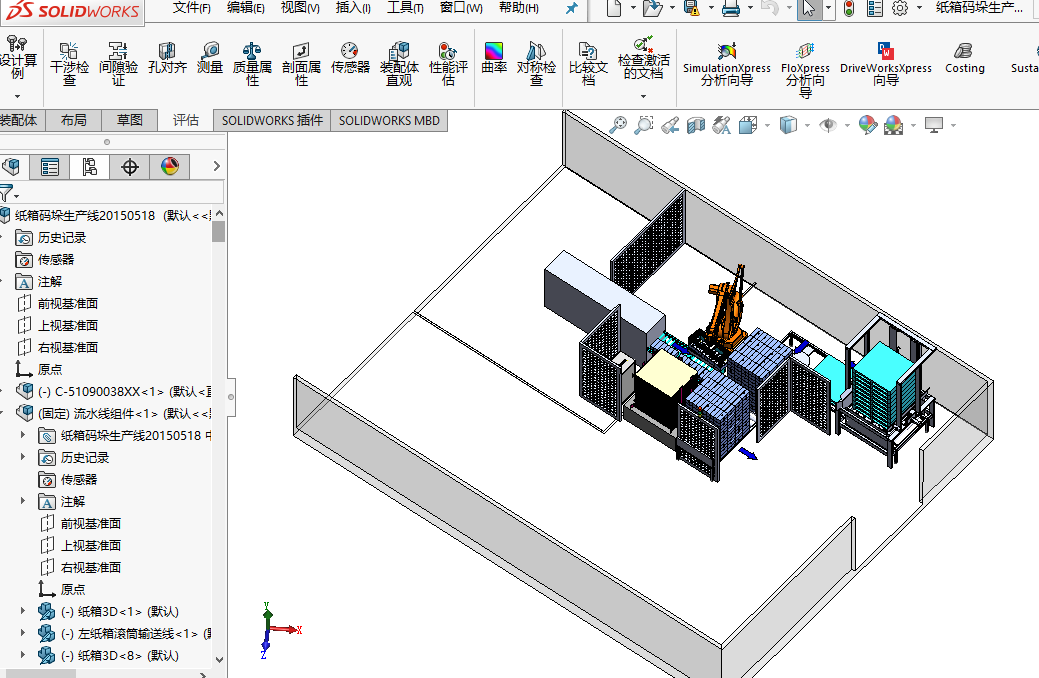The image size is (1039, 678).
Task: Select the 测量 measure tool
Action: pos(210,58)
